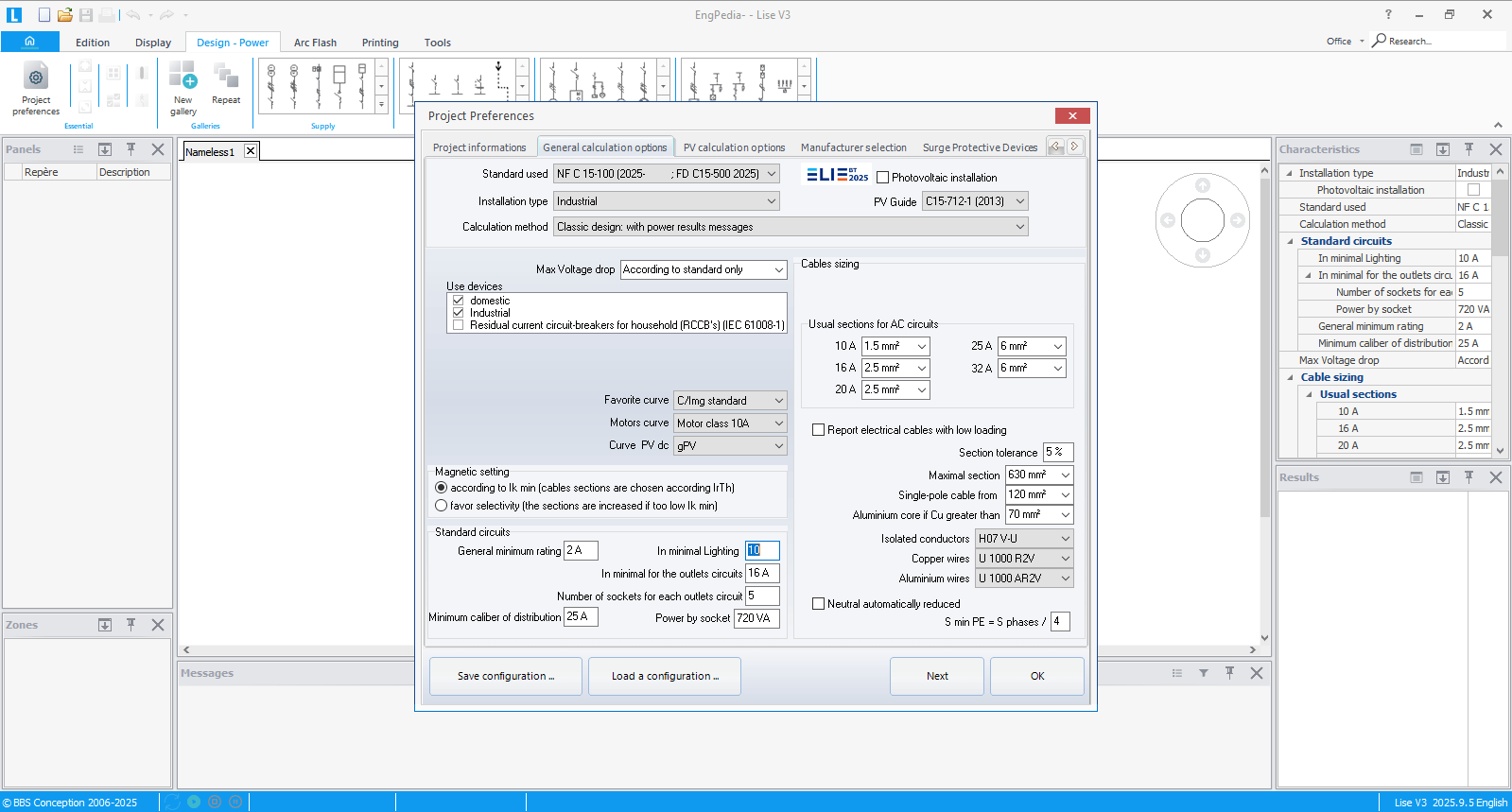Click the pan up arrow on the navigation wheel
The width and height of the screenshot is (1512, 812).
click(1203, 185)
